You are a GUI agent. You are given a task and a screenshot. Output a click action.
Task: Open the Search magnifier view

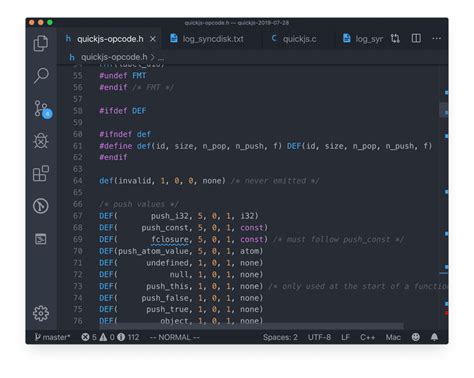pos(41,76)
